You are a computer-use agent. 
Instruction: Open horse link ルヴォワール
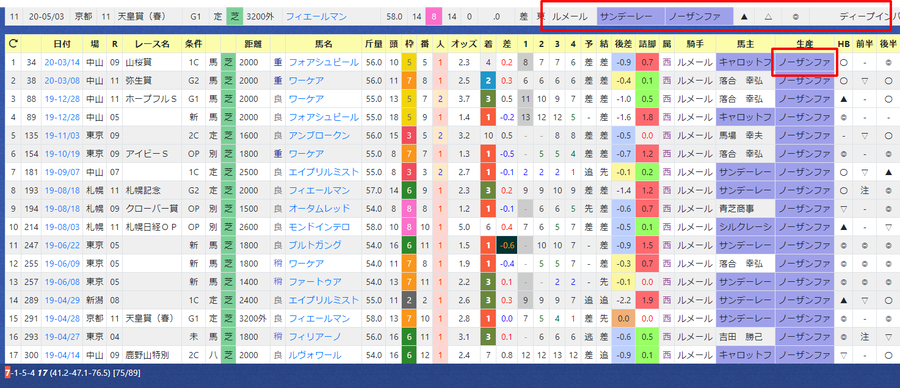315,355
